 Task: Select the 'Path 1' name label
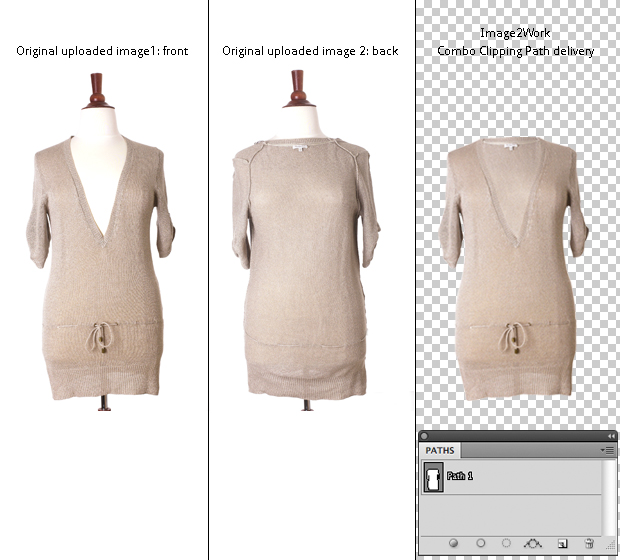pyautogui.click(x=460, y=476)
